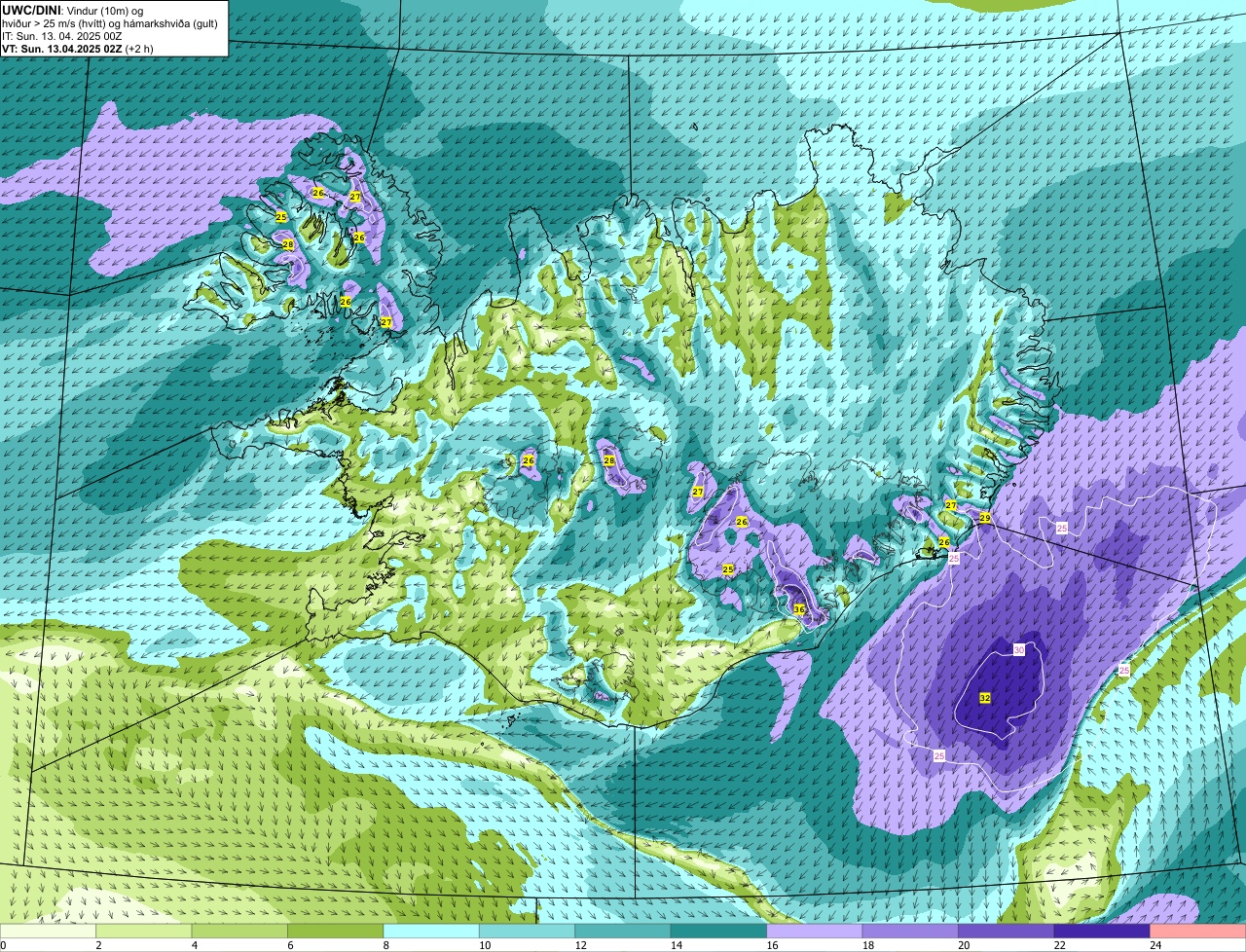Click the "VT: Sun. 13.04.2025 02Z (+2 h)" line
The height and width of the screenshot is (952, 1246).
tap(77, 48)
